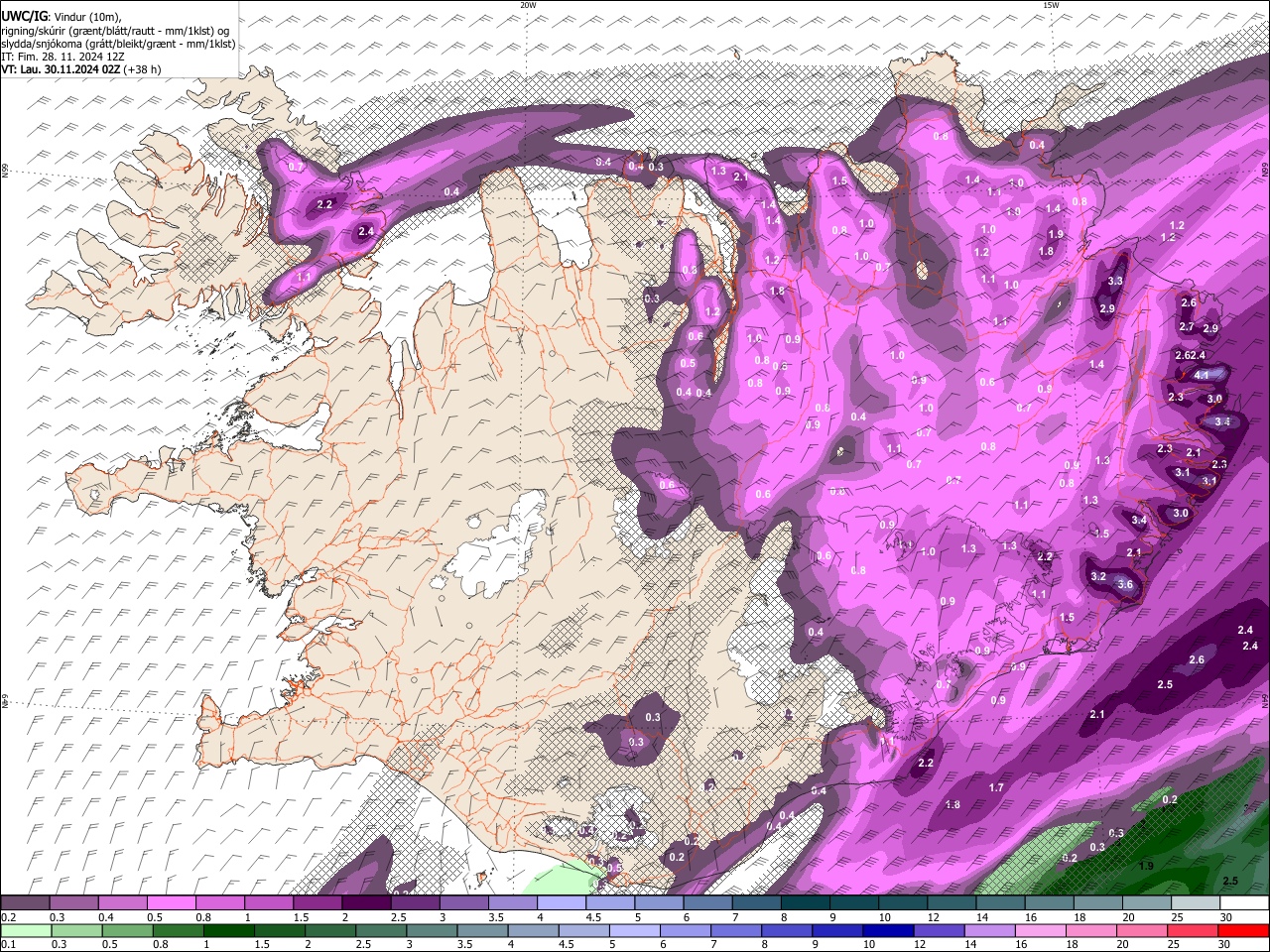Viewport: 1270px width, 952px height.
Task: Click the '25' label in the rain legend
Action: [x=1176, y=945]
